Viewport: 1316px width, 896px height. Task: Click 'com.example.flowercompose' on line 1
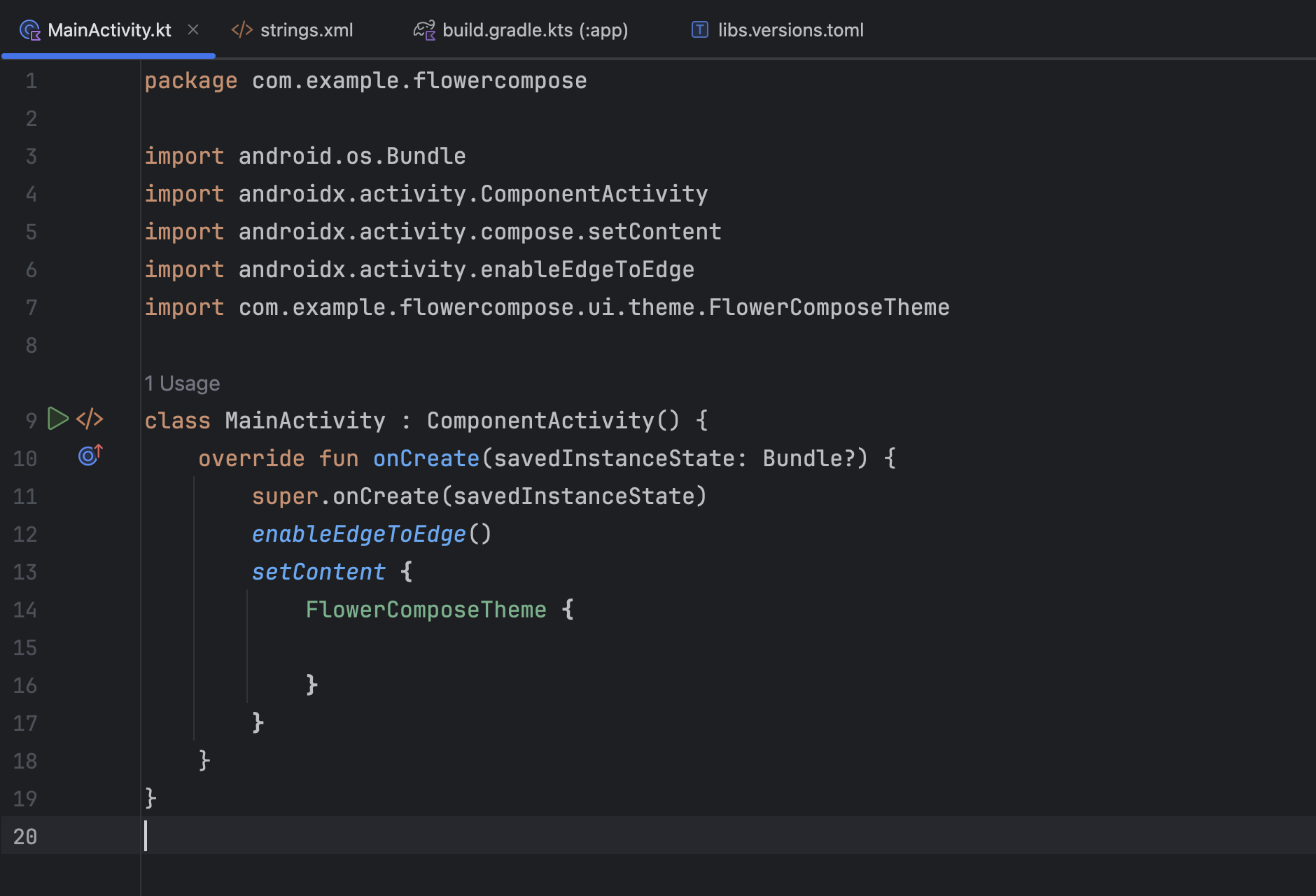point(419,80)
